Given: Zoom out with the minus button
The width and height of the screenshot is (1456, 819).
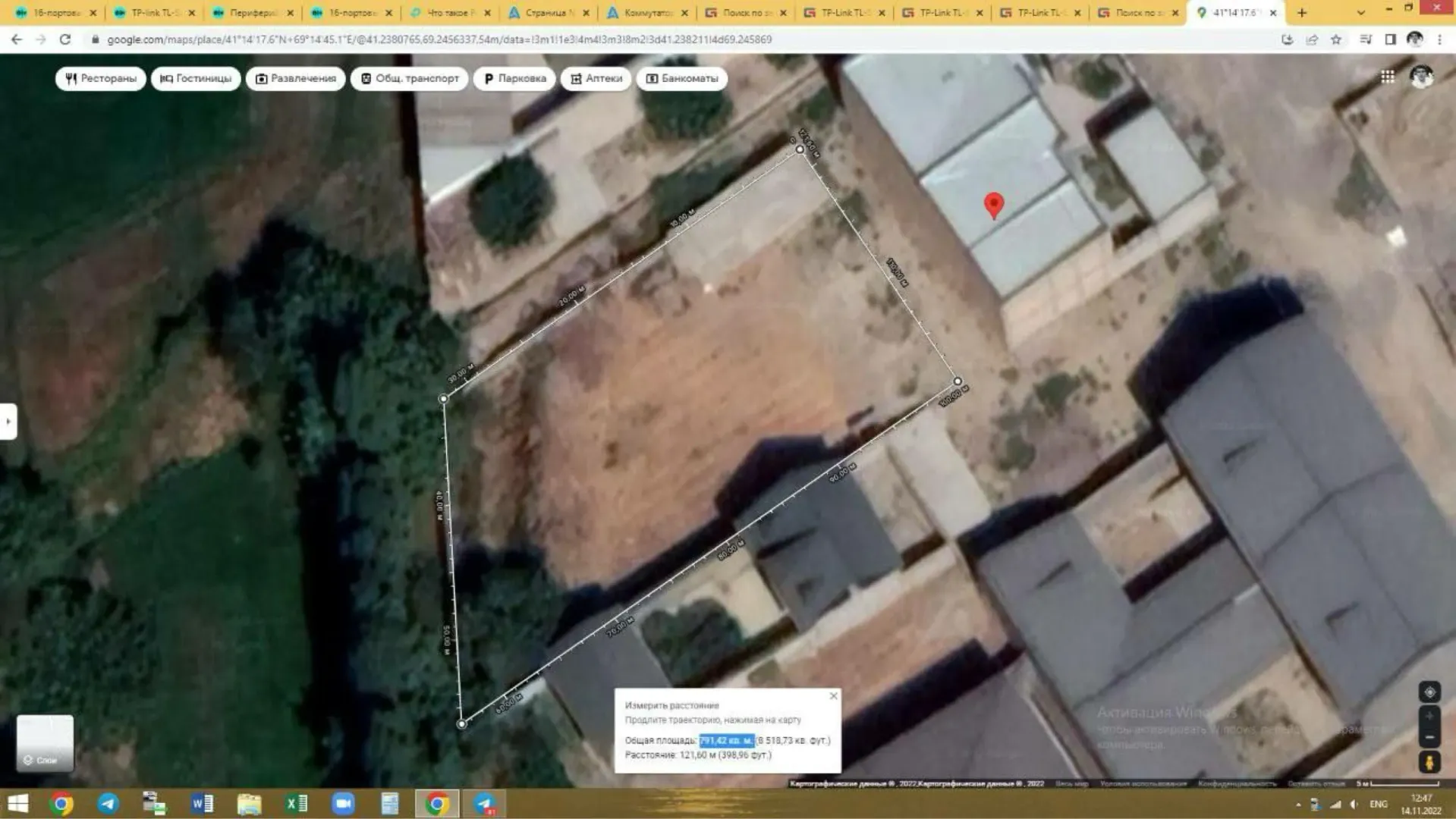Looking at the screenshot, I should (x=1429, y=737).
